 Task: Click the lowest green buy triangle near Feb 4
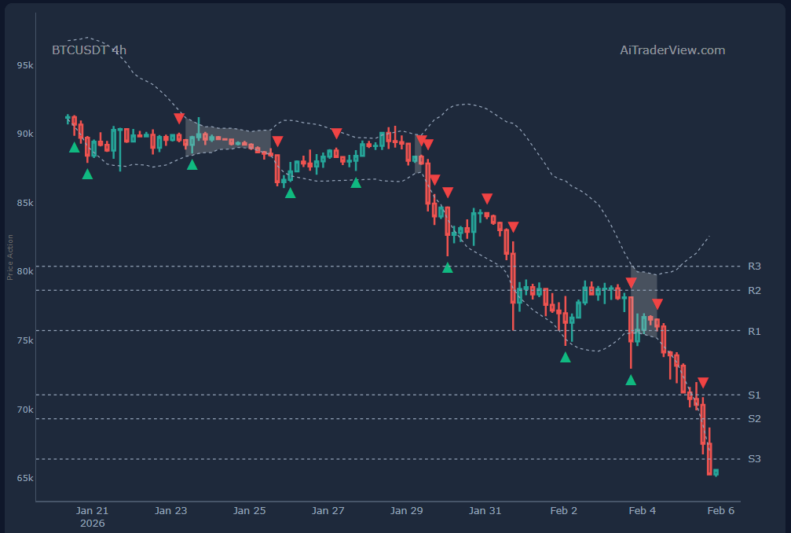click(631, 379)
